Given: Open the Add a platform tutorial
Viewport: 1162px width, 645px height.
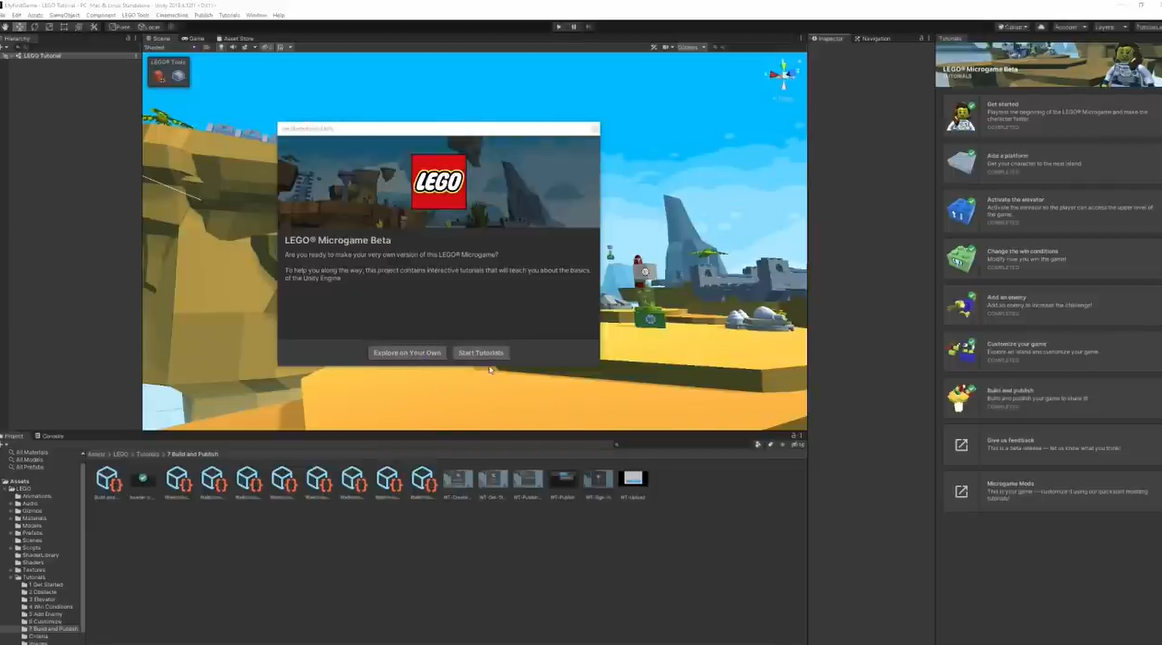Looking at the screenshot, I should [x=1052, y=163].
